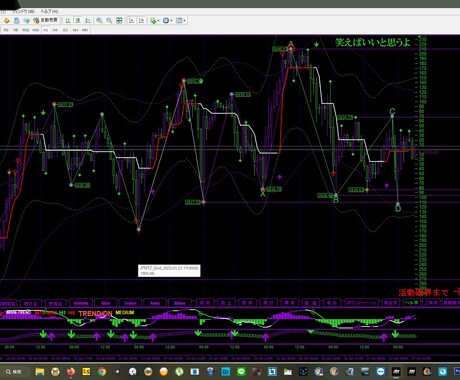
Task: Open LINE from the taskbar
Action: pyautogui.click(x=241, y=371)
